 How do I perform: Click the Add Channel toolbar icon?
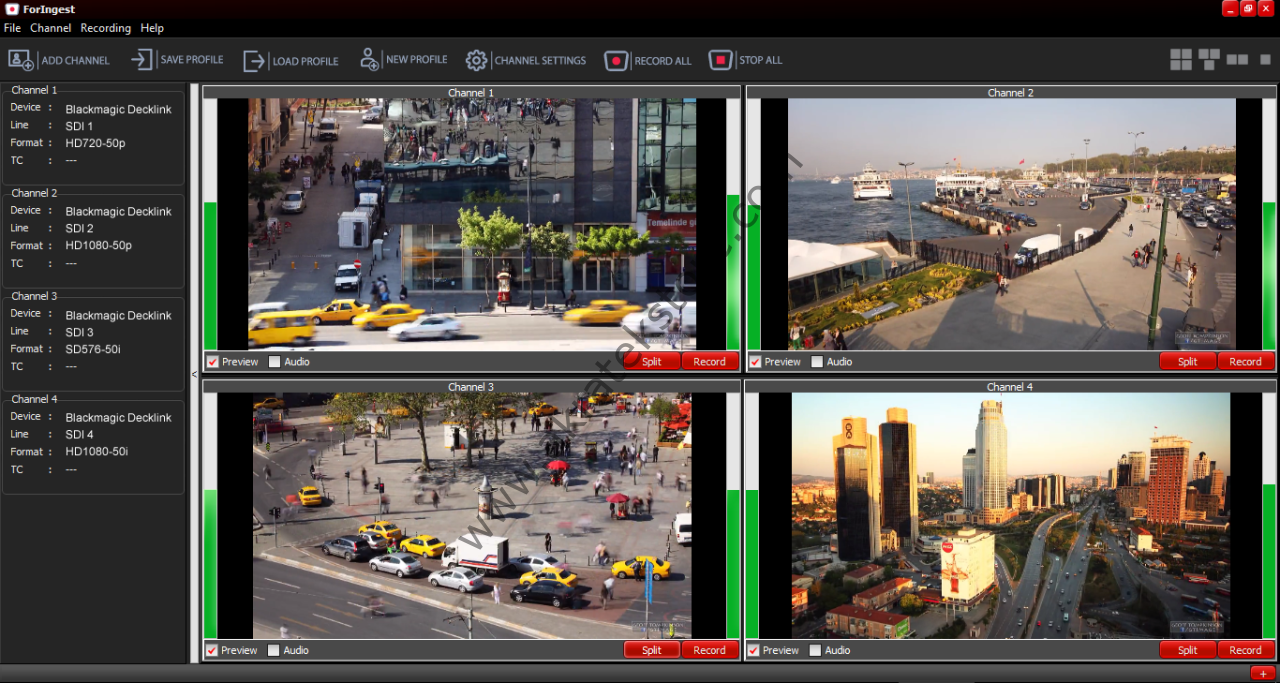click(x=21, y=60)
